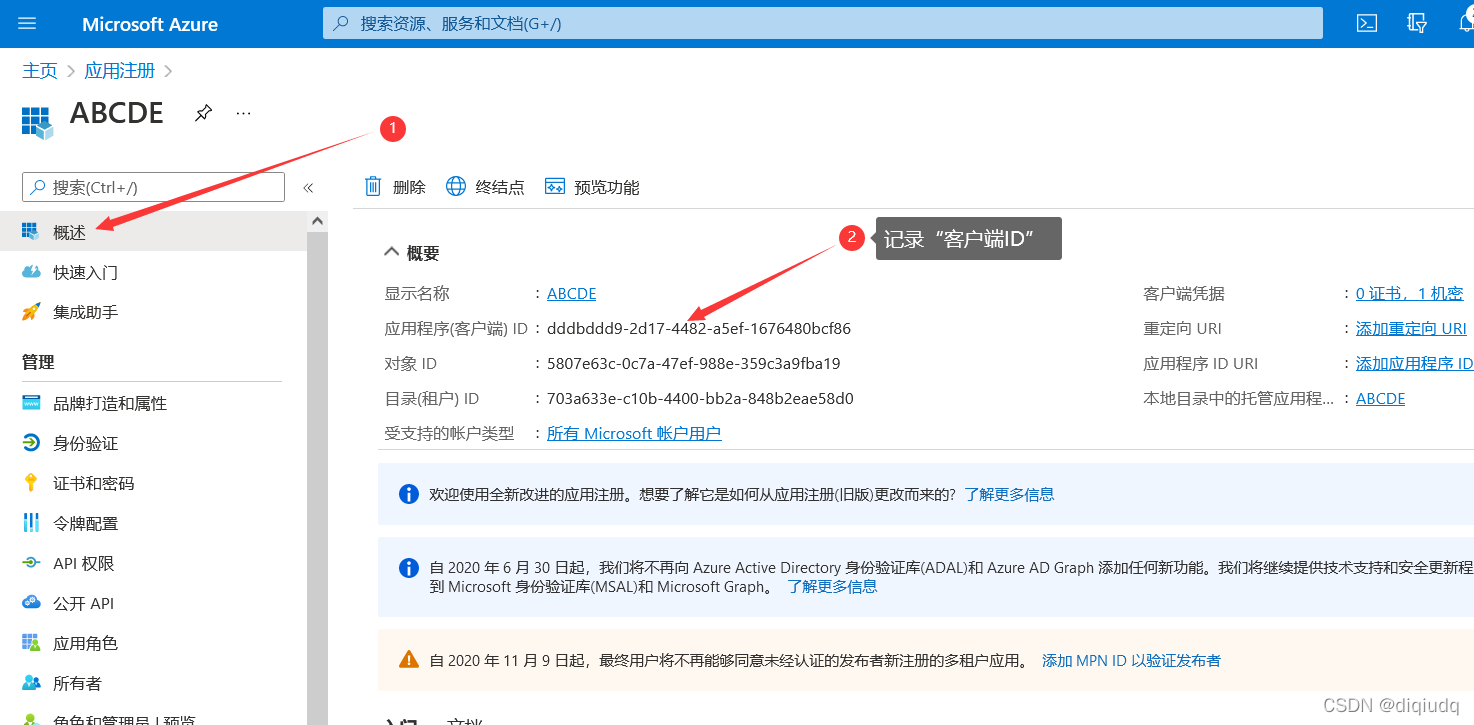The image size is (1474, 725).
Task: Click the 身份验证 sidebar icon
Action: 31,443
